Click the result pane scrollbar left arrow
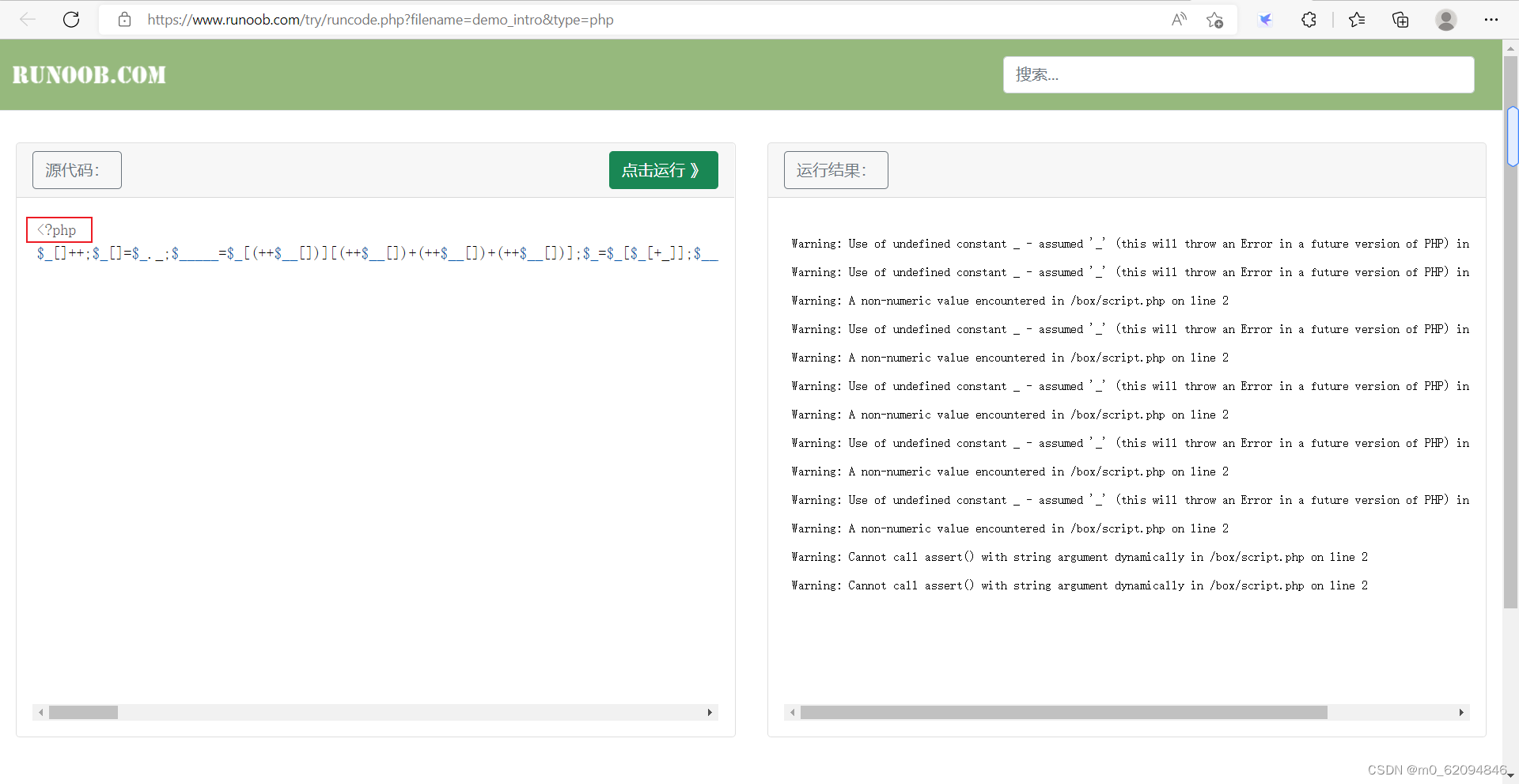 pyautogui.click(x=792, y=713)
